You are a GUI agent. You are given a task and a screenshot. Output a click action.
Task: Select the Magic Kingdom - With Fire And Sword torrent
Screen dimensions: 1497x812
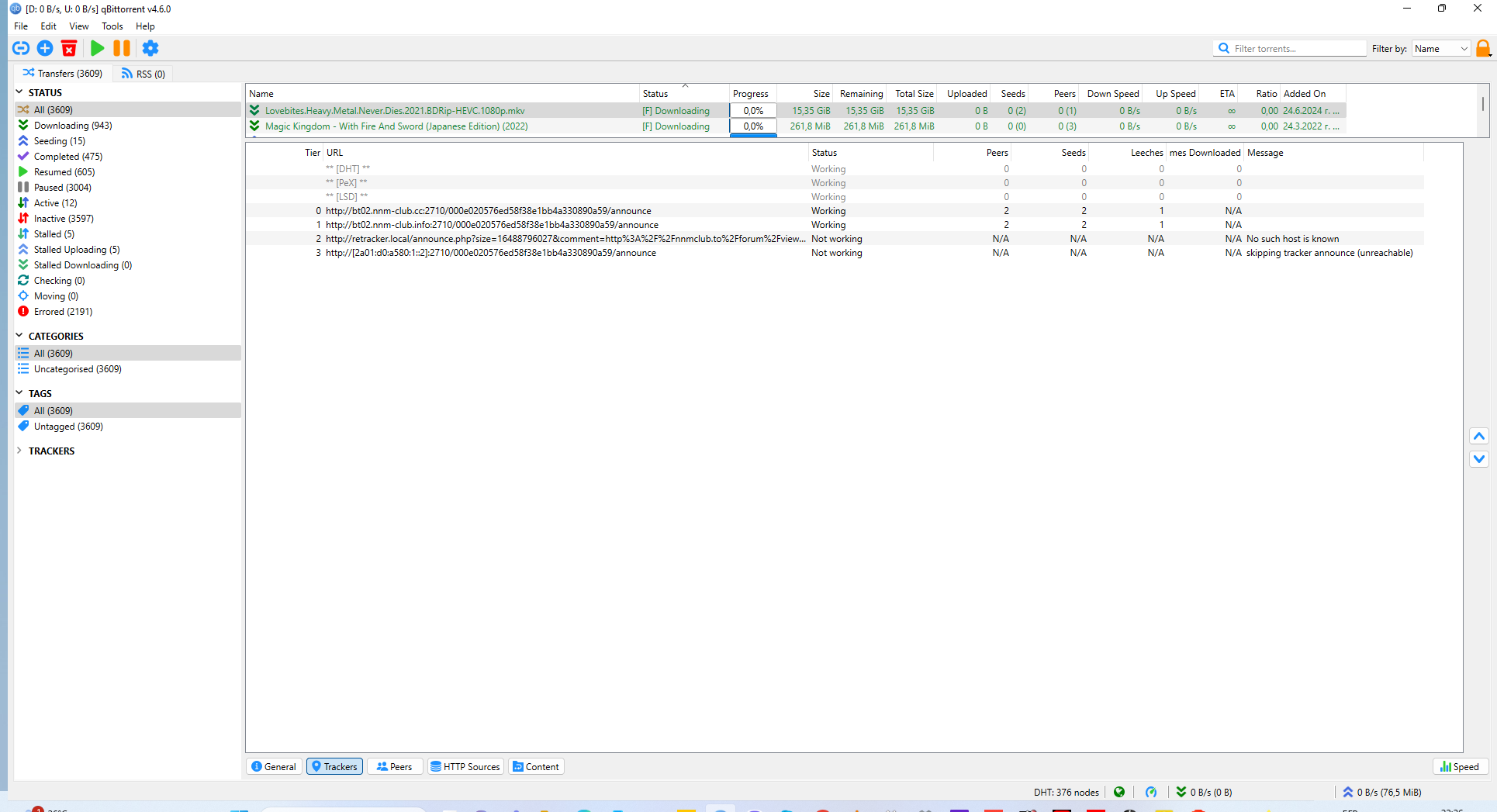tap(797, 126)
